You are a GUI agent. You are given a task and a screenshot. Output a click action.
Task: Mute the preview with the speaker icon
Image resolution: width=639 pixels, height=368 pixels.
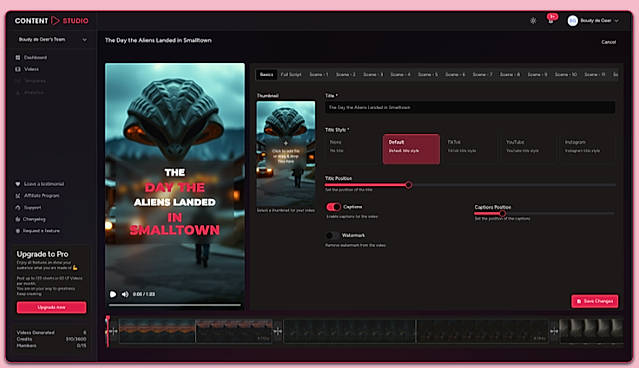tap(125, 294)
